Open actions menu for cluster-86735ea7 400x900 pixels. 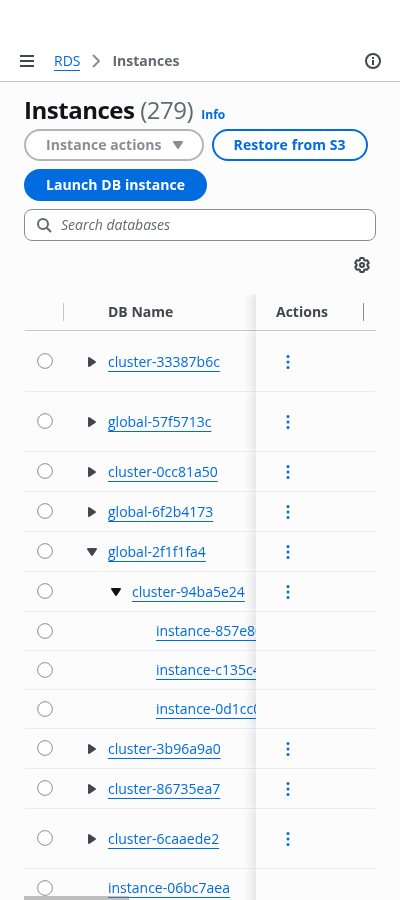tap(288, 789)
